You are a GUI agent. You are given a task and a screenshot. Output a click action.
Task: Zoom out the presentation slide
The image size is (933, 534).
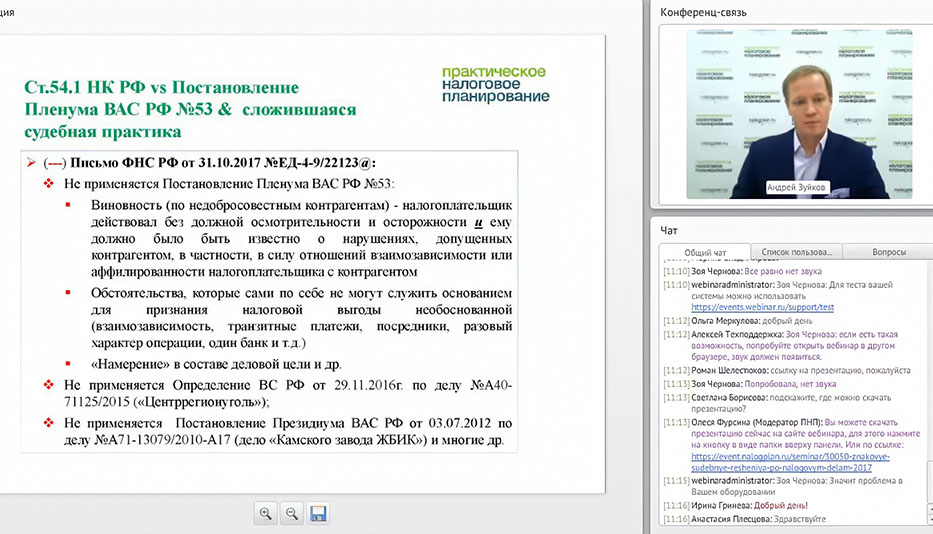click(x=292, y=513)
